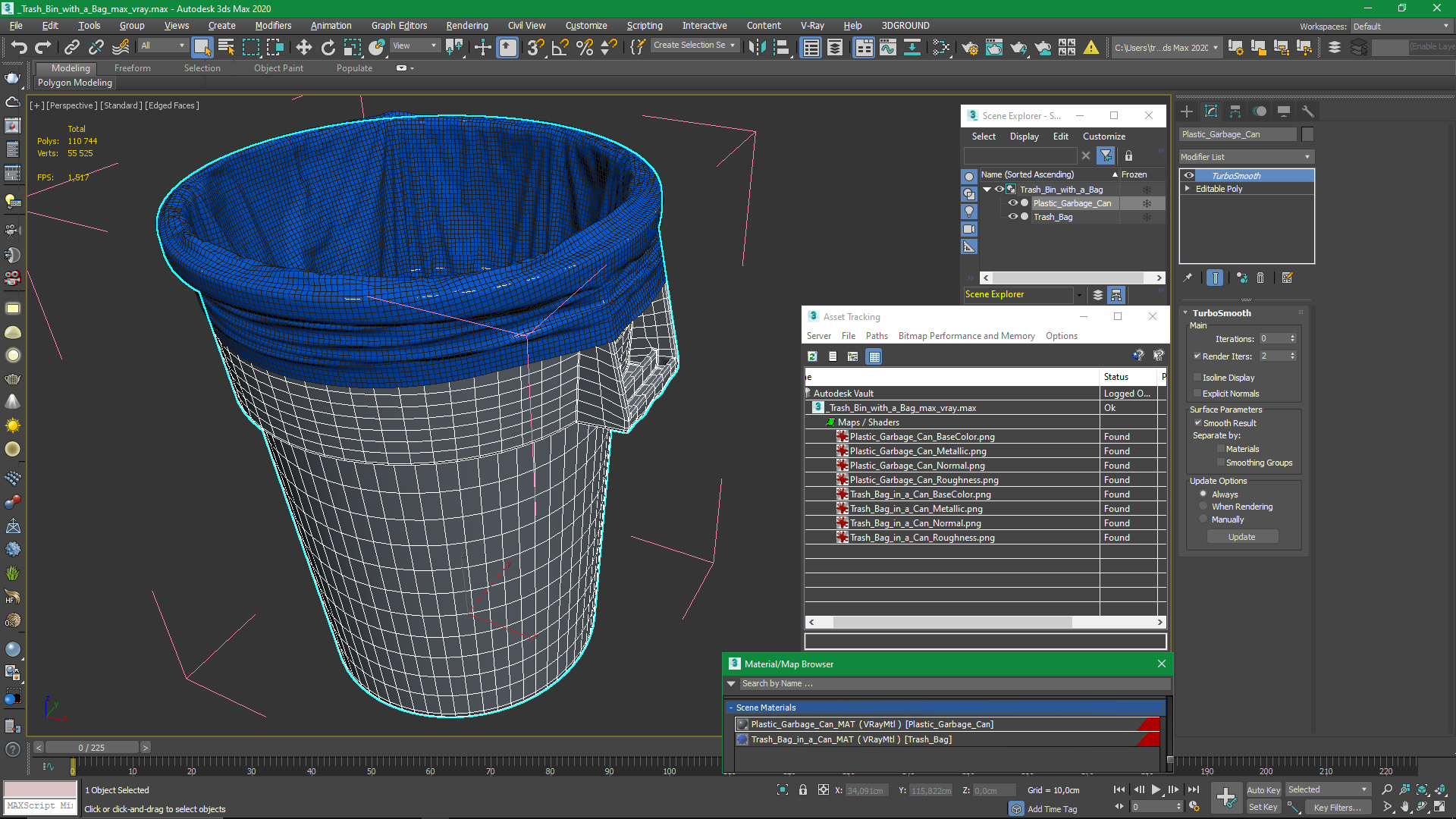Click the Go to Start playback icon

[x=1119, y=789]
